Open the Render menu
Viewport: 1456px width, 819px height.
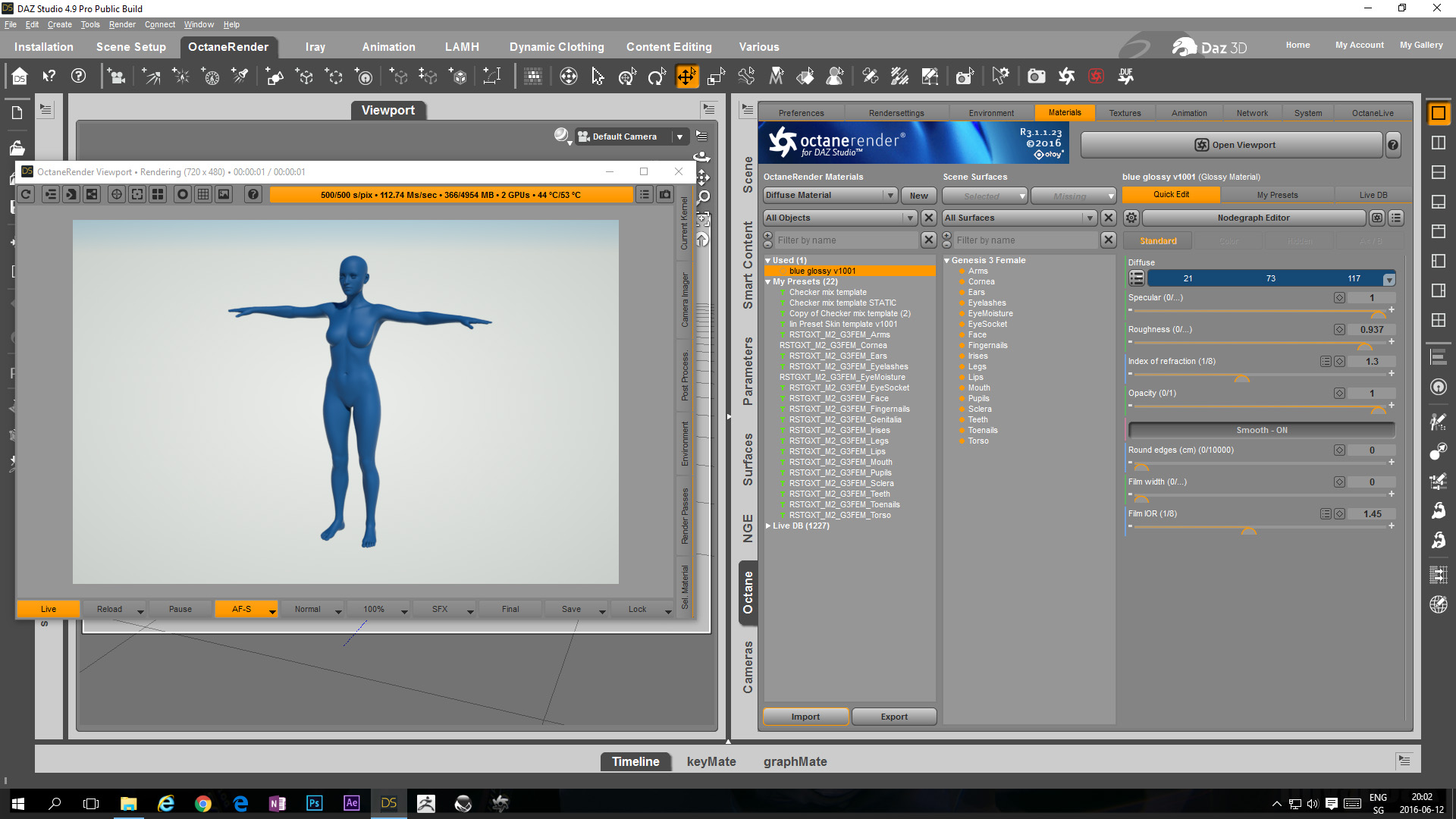pyautogui.click(x=121, y=24)
